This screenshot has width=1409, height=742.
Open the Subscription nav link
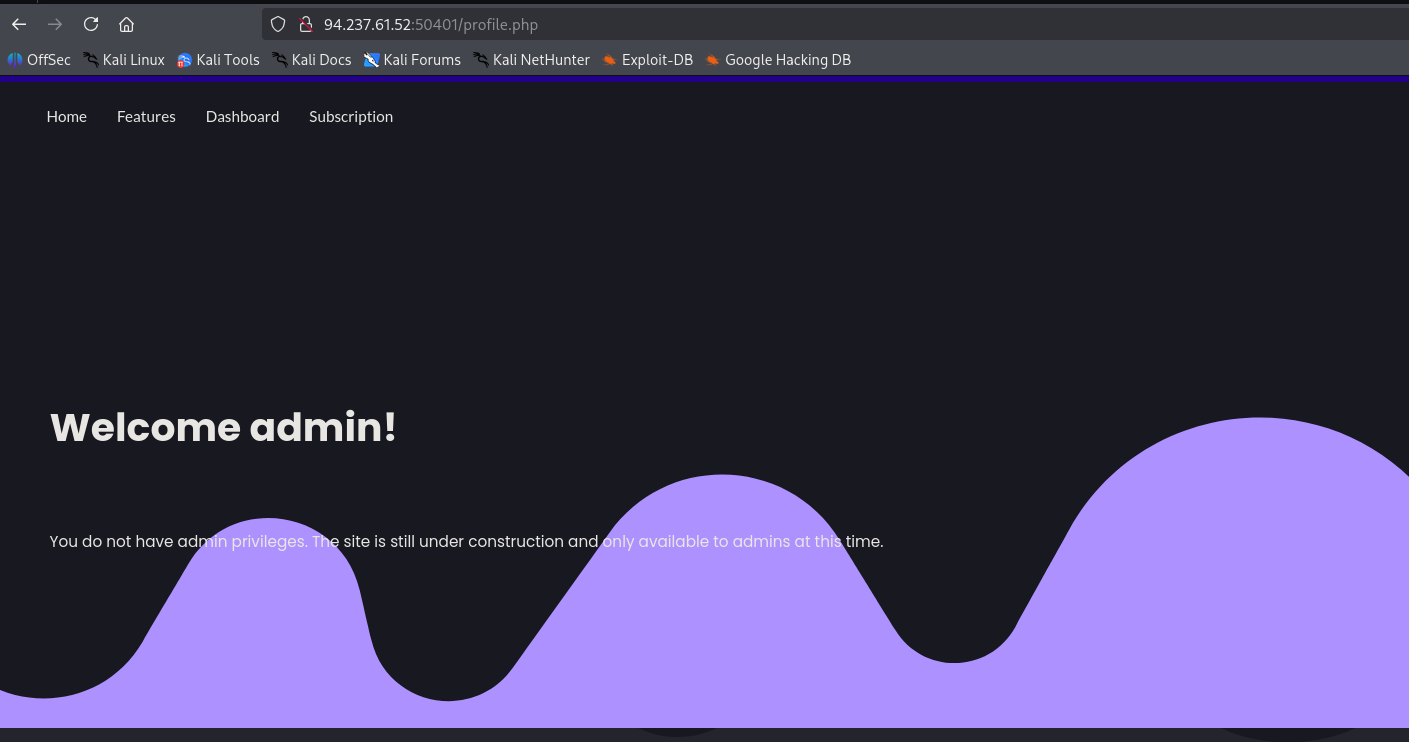pyautogui.click(x=351, y=117)
